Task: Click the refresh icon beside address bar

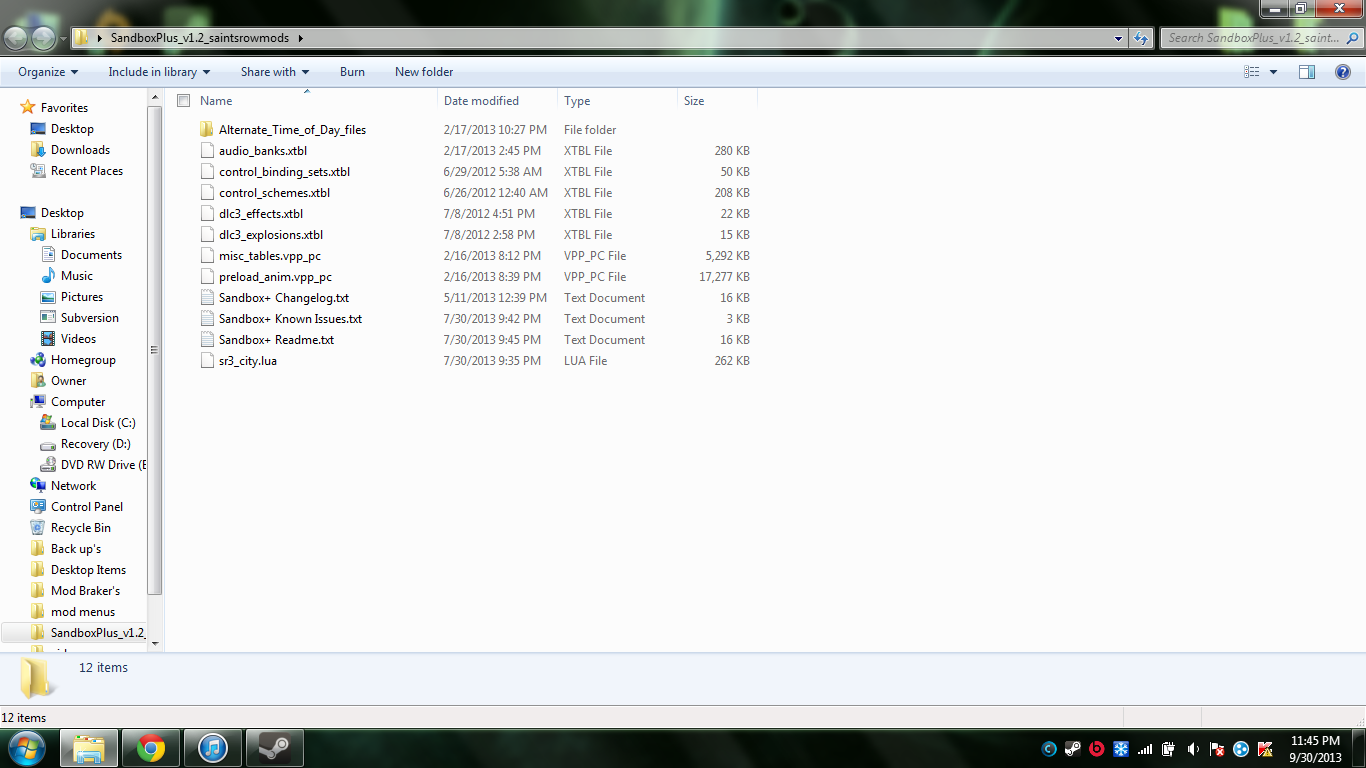Action: point(1142,38)
